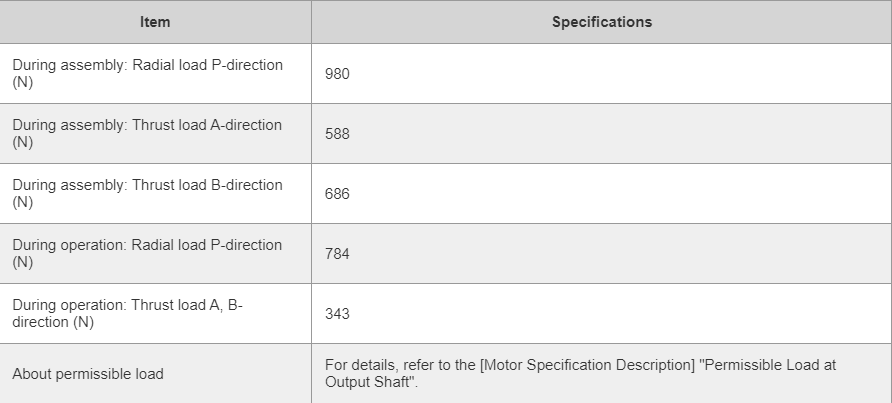Click the value 686
This screenshot has height=403, width=892.
pyautogui.click(x=337, y=194)
